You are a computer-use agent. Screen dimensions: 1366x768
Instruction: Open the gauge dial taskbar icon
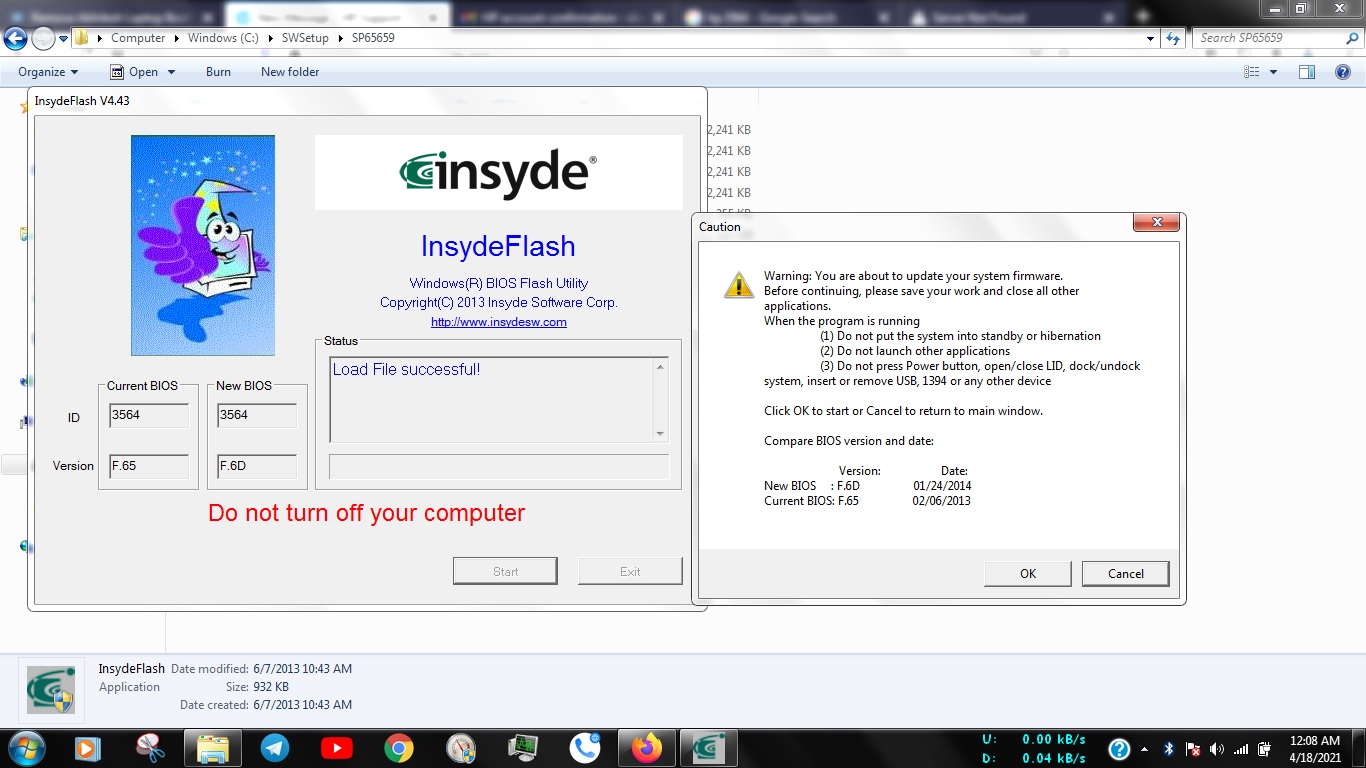coord(461,748)
